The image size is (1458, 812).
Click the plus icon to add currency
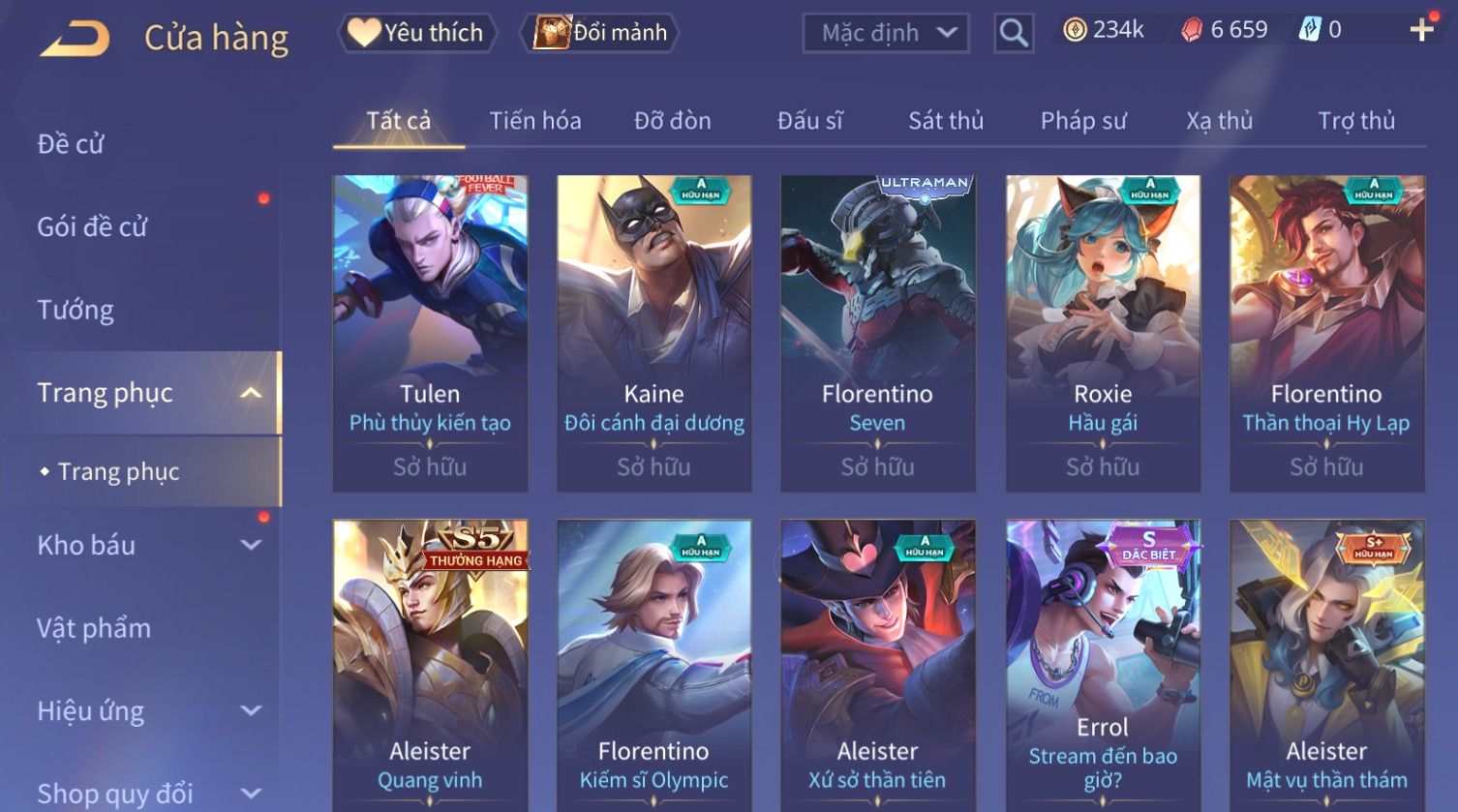point(1421,30)
